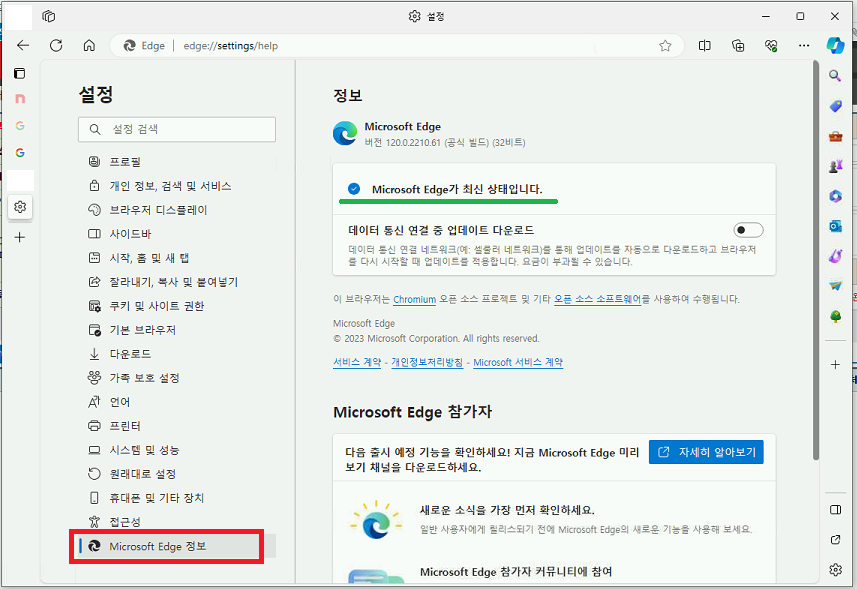Open sidebar Games chess icon
The width and height of the screenshot is (857, 589).
pyautogui.click(x=835, y=166)
